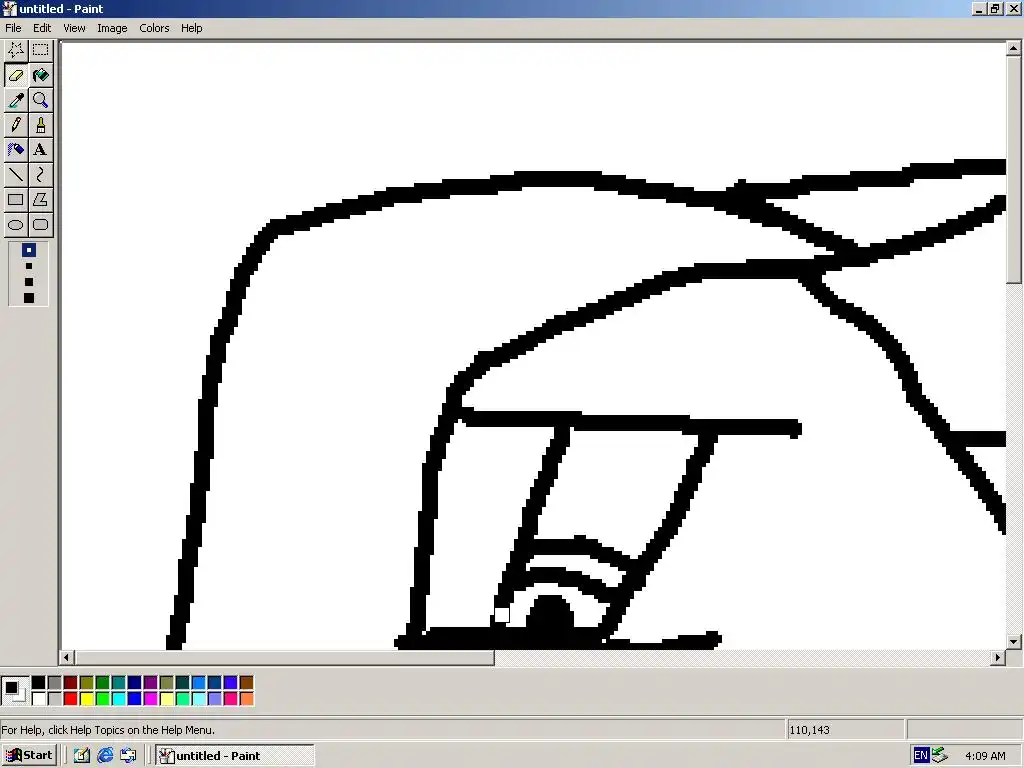Activate the Pick Color eyedropper tool
Screen dimensions: 1024x768
(x=16, y=100)
